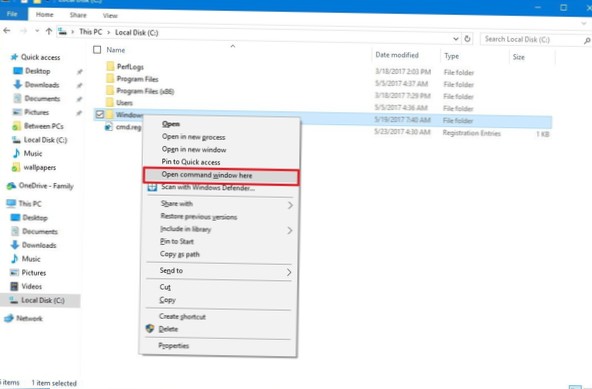The image size is (592, 389).
Task: Go up one folder level arrow
Action: click(x=49, y=31)
